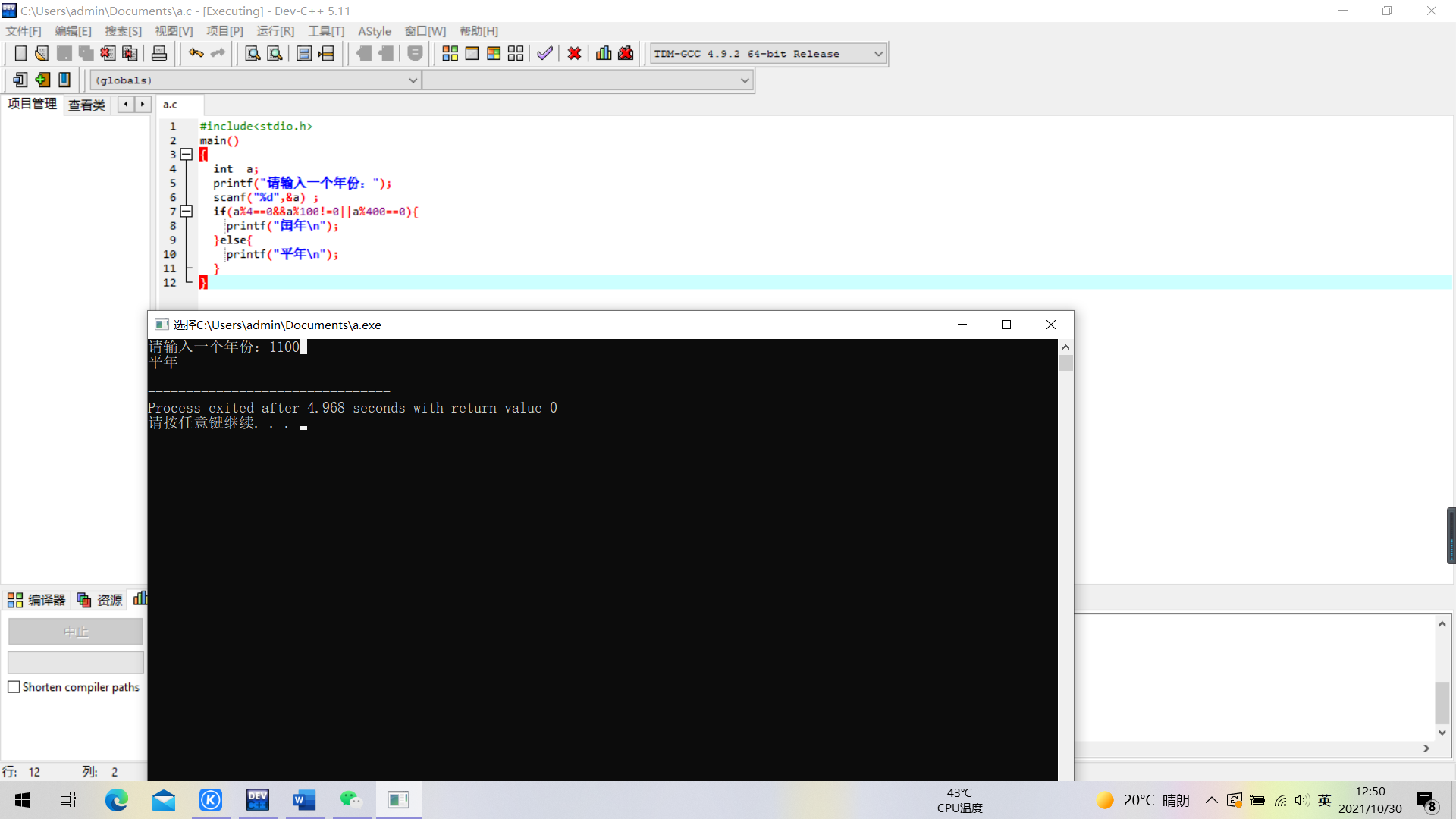
Task: Click the Compile icon with four colored squares
Action: pos(450,54)
